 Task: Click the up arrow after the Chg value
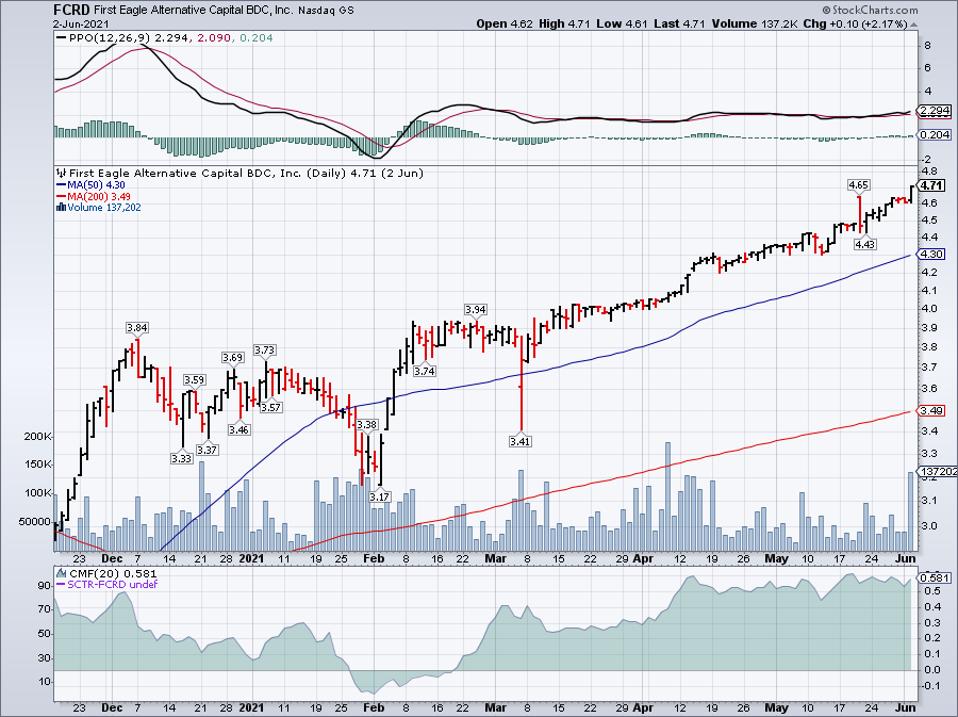913,24
